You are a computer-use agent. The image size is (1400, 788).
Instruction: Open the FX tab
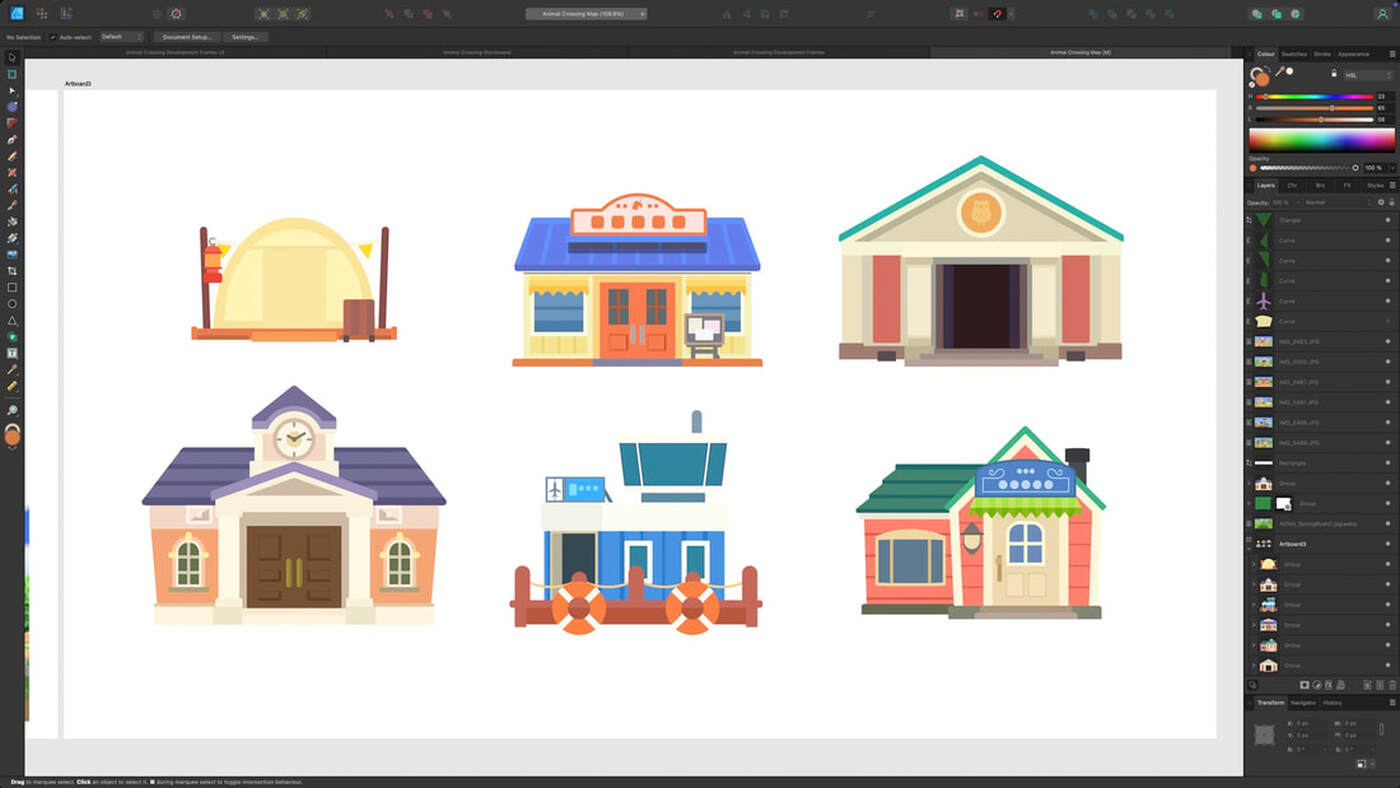point(1347,185)
